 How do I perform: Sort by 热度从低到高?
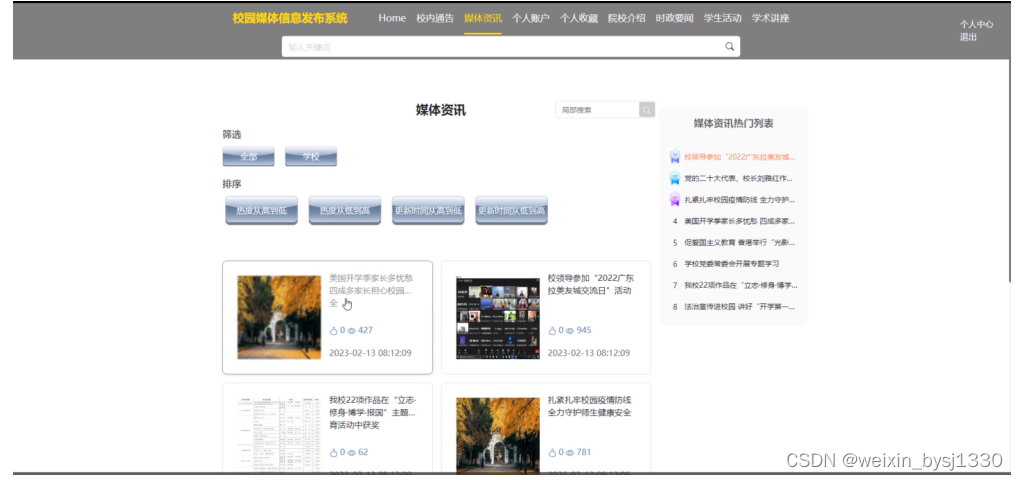click(x=345, y=210)
